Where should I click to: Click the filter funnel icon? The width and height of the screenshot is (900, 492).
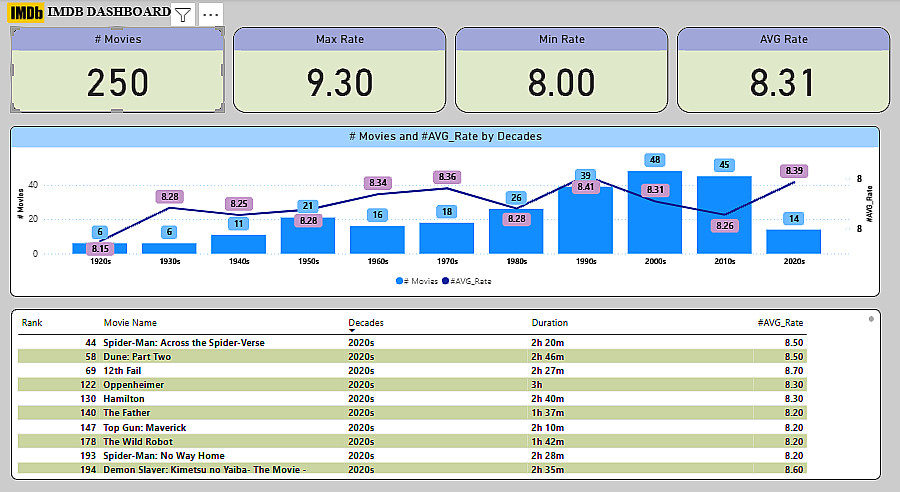(183, 14)
